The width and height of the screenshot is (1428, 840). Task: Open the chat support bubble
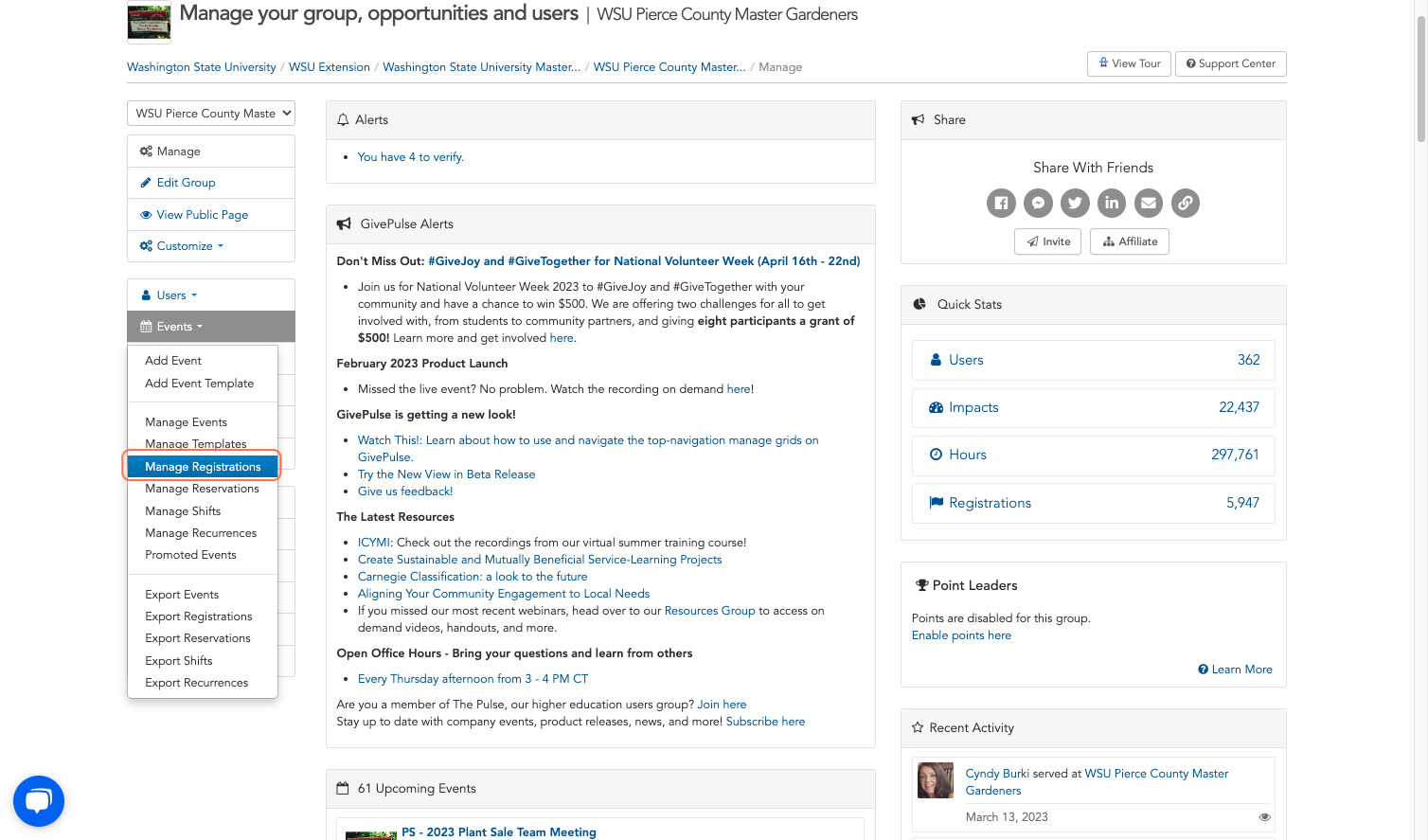point(39,801)
